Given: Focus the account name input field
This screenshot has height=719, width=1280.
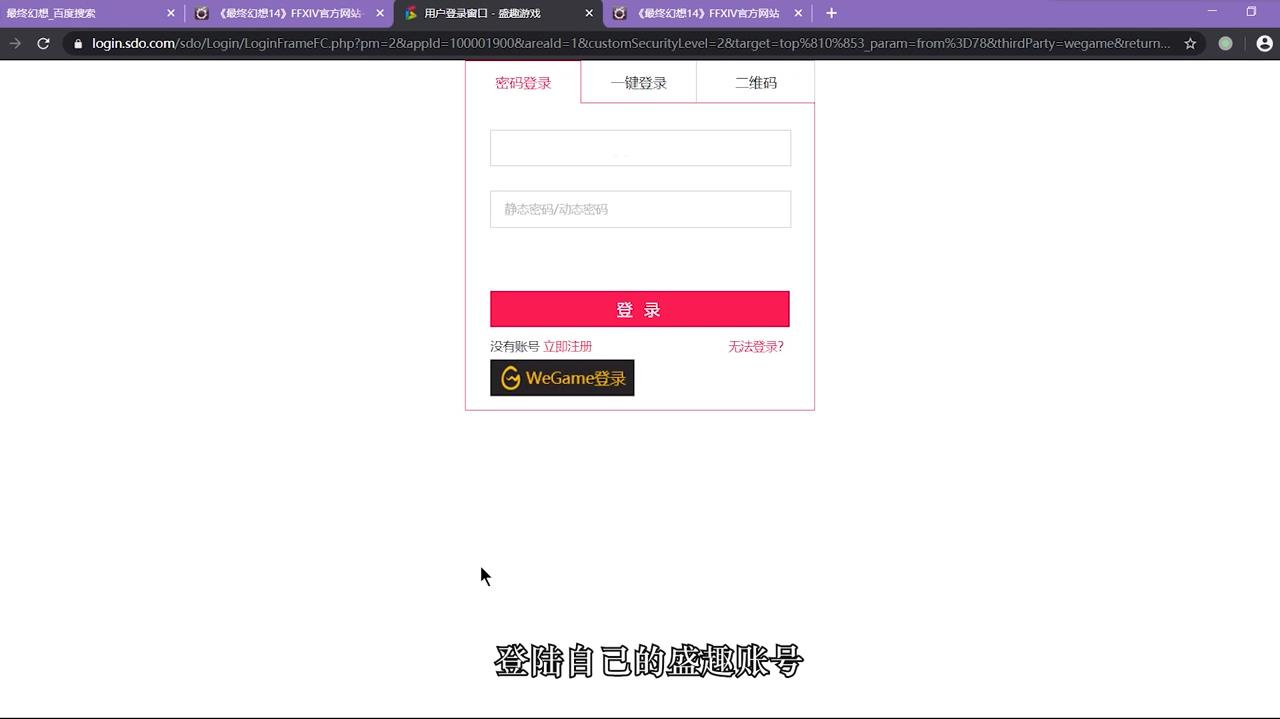Looking at the screenshot, I should (x=640, y=148).
